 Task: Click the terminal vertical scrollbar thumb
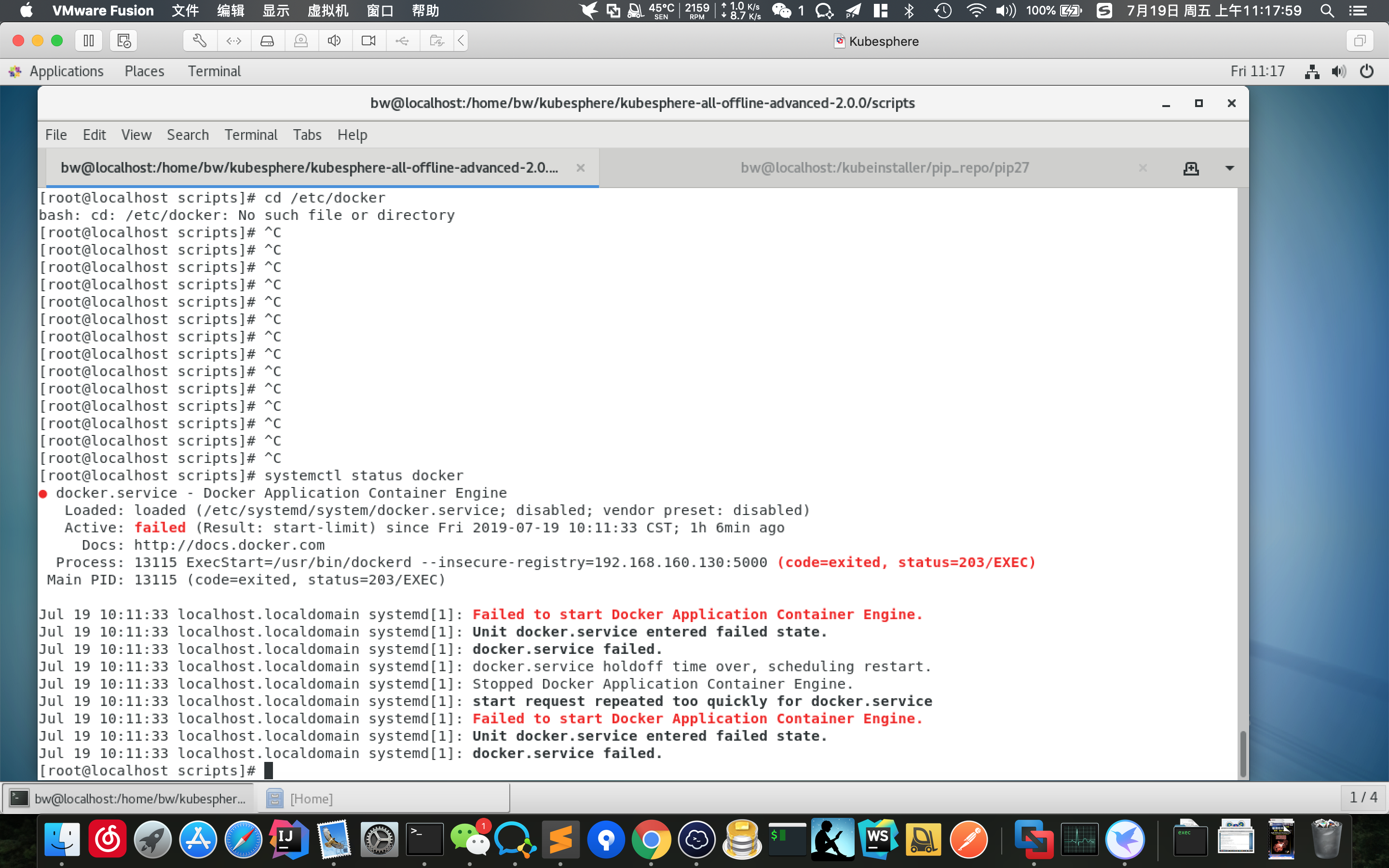pos(1243,754)
